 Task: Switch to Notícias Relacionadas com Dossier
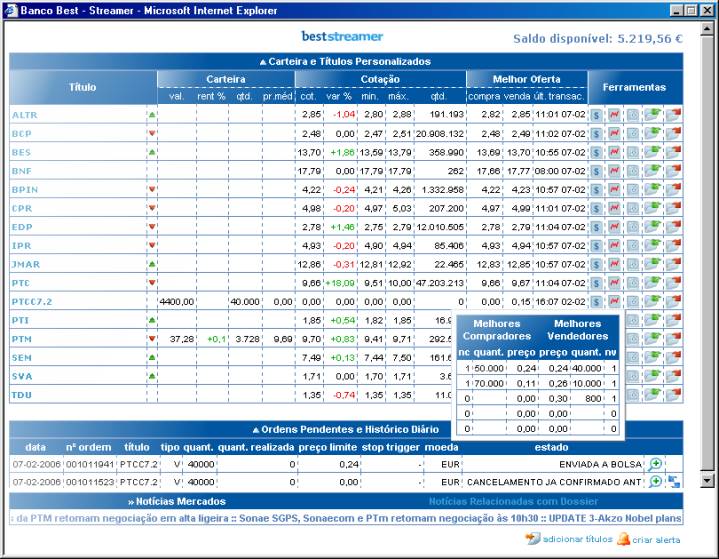point(514,502)
